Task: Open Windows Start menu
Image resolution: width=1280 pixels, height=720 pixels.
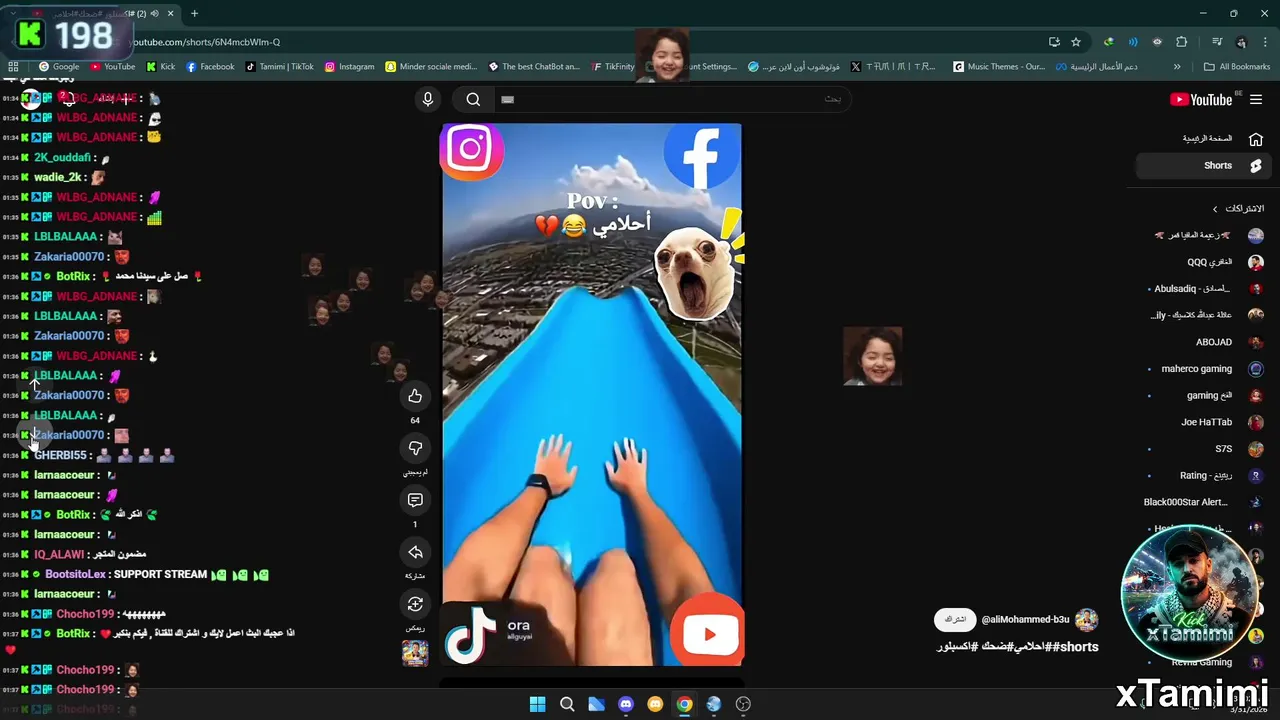Action: [537, 704]
